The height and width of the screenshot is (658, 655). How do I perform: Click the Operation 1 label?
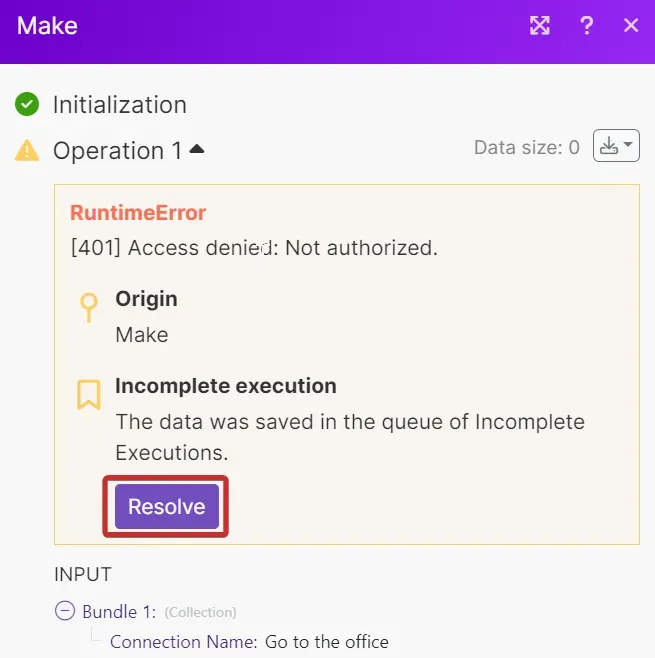click(117, 151)
